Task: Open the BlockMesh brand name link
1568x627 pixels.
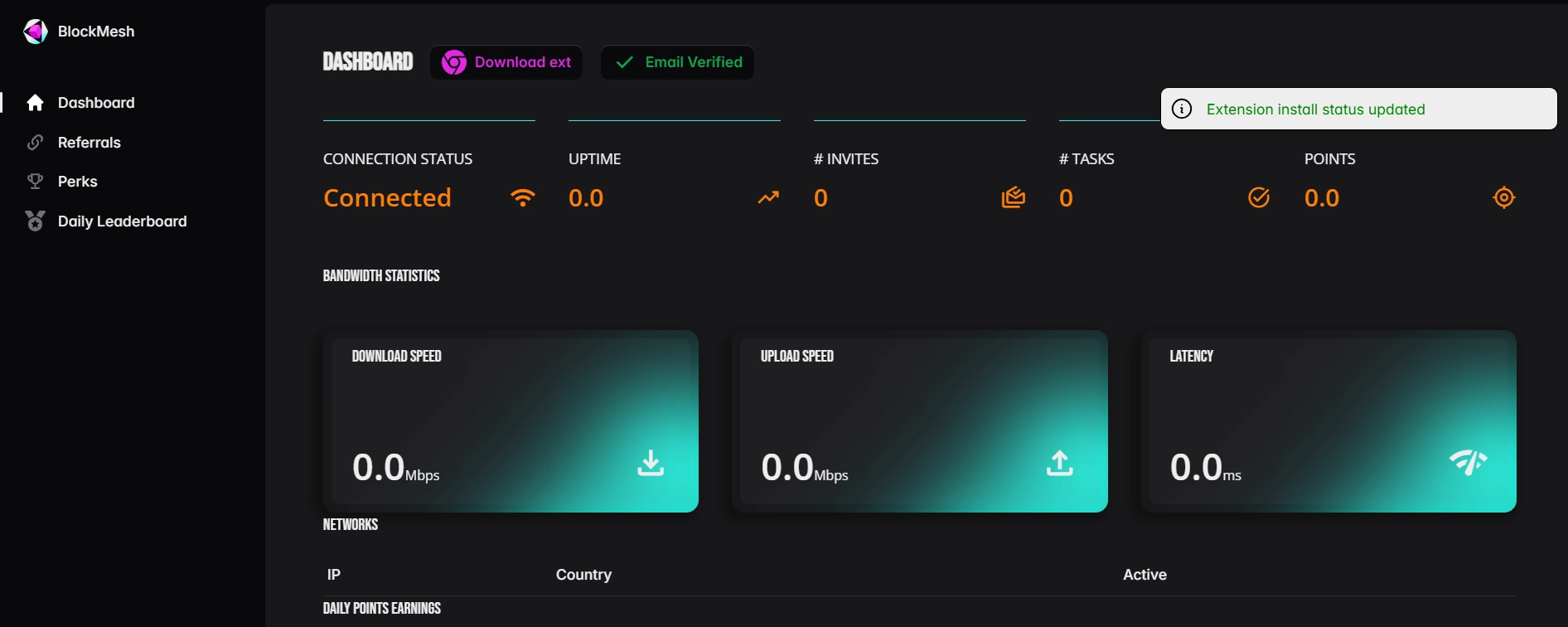Action: [x=96, y=32]
